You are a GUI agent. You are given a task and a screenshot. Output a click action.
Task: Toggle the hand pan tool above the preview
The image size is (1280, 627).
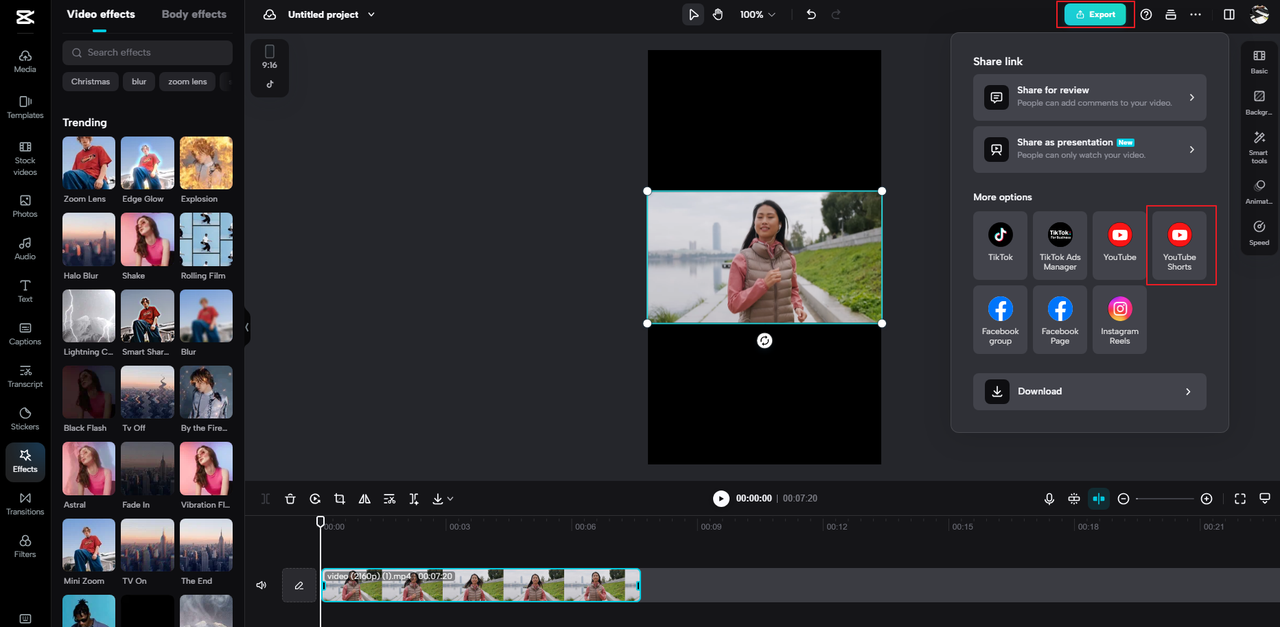coord(718,14)
